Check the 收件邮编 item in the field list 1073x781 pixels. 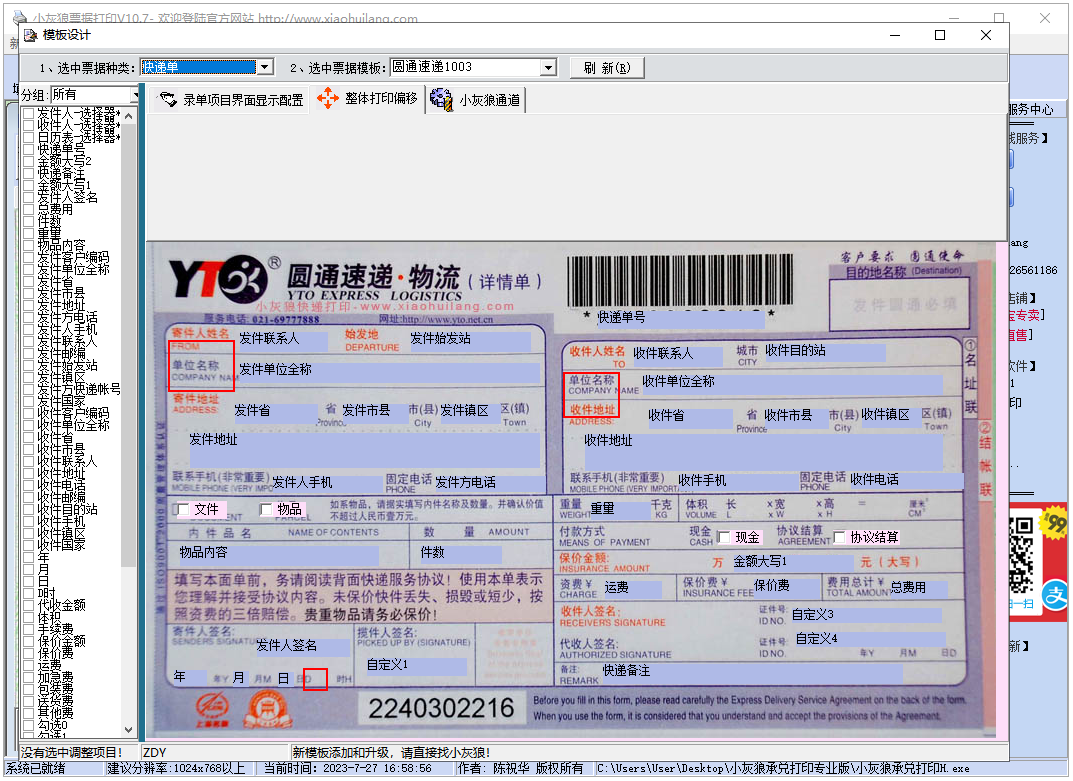click(29, 497)
